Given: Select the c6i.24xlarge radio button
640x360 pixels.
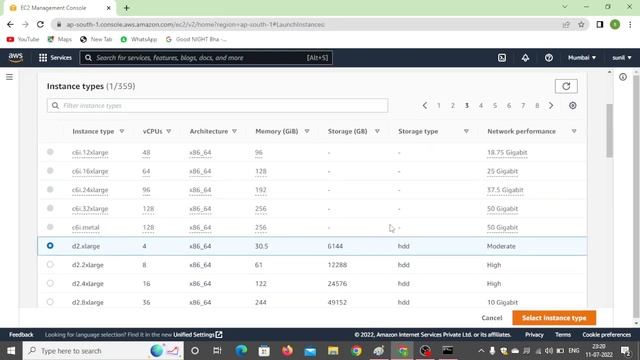Looking at the screenshot, I should tap(50, 189).
